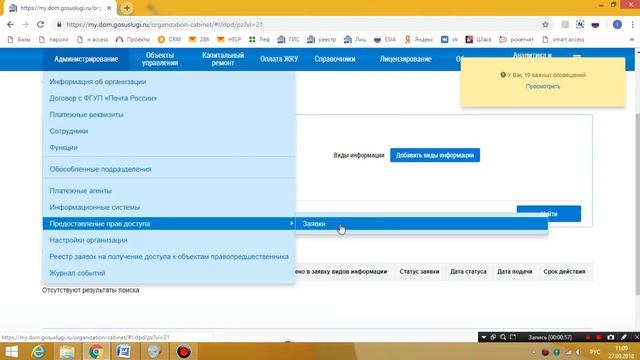The width and height of the screenshot is (640, 360).
Task: Open the рокетчат bookmark
Action: 517,40
